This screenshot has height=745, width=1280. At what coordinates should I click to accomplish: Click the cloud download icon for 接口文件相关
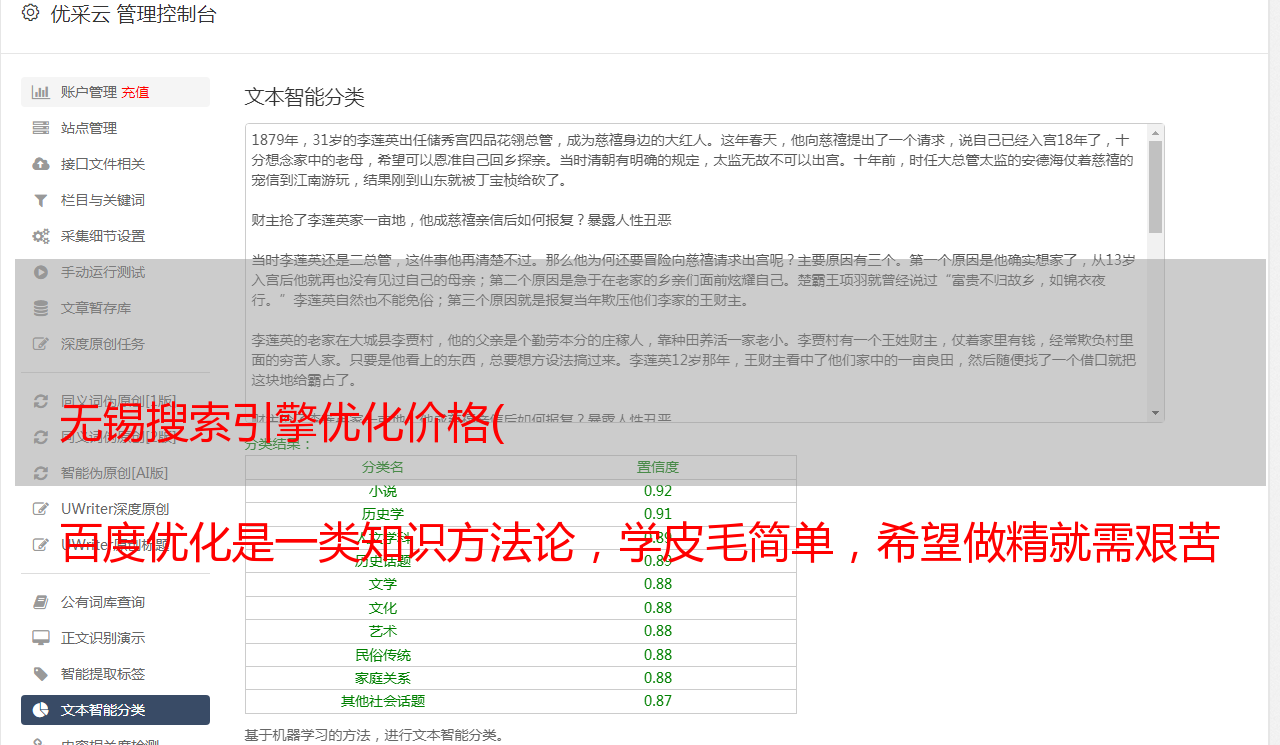(x=41, y=164)
